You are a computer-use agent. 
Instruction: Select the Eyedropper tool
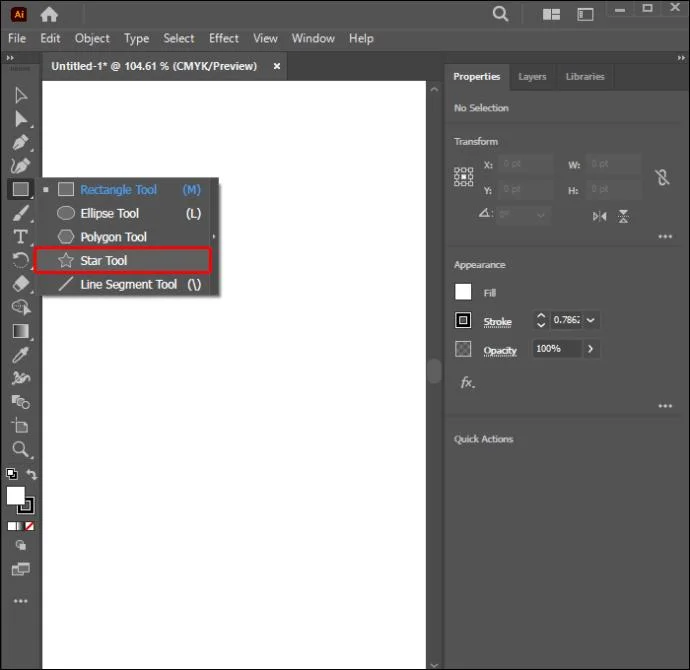click(20, 355)
